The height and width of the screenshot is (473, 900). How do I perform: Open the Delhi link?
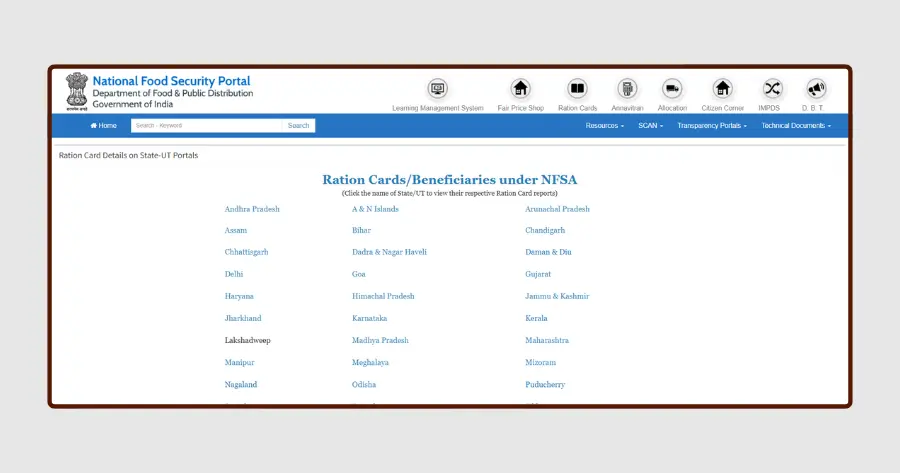tap(234, 274)
